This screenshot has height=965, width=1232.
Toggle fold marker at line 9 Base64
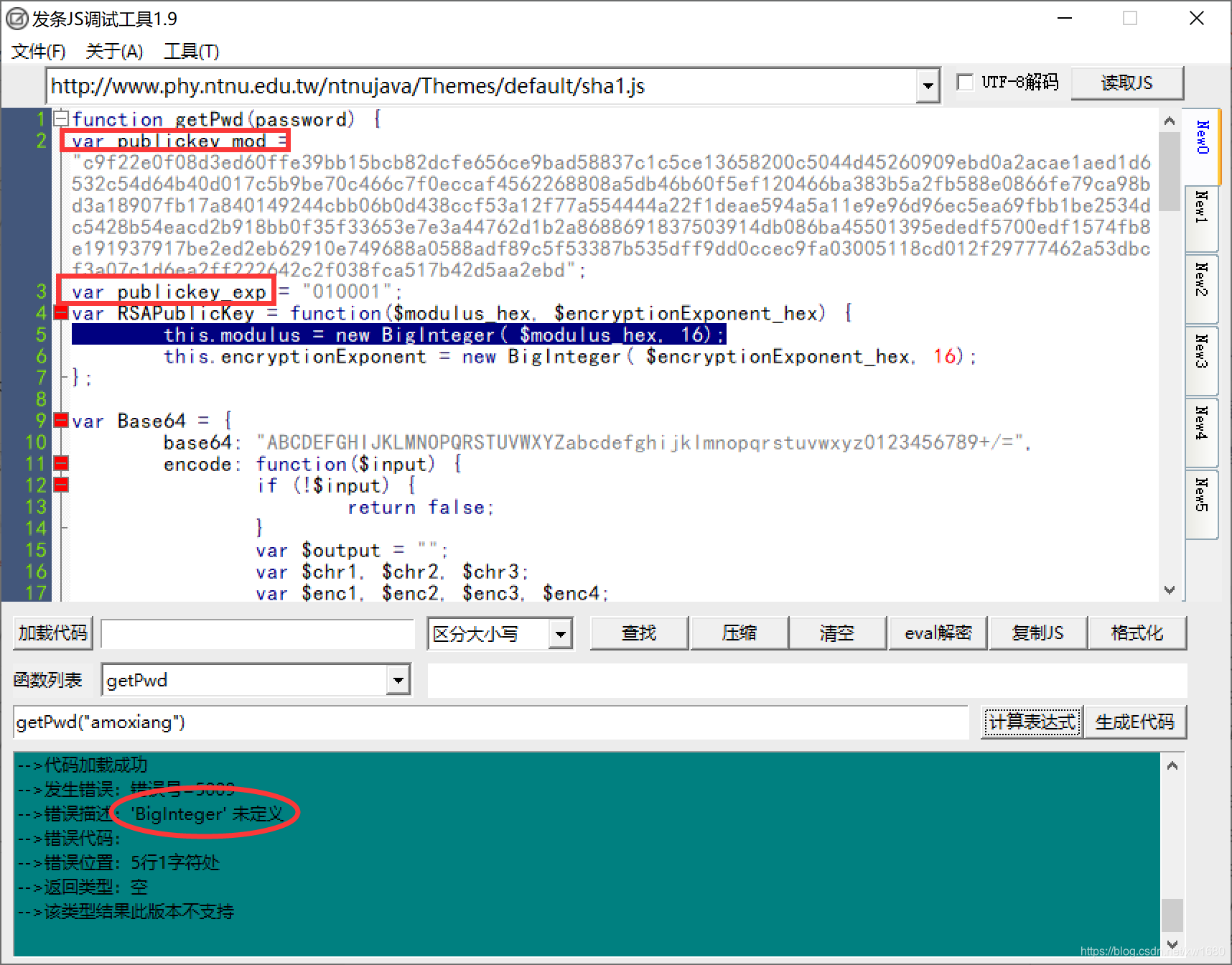pos(62,420)
